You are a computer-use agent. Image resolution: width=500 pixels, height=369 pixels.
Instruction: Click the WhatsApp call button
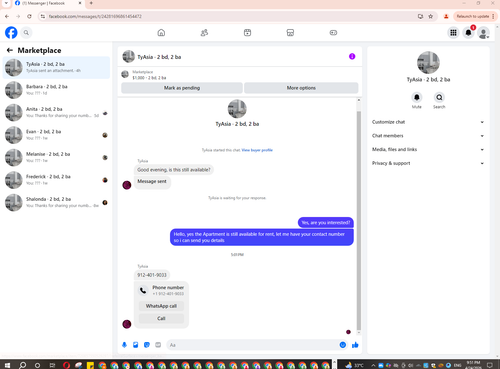pyautogui.click(x=161, y=306)
